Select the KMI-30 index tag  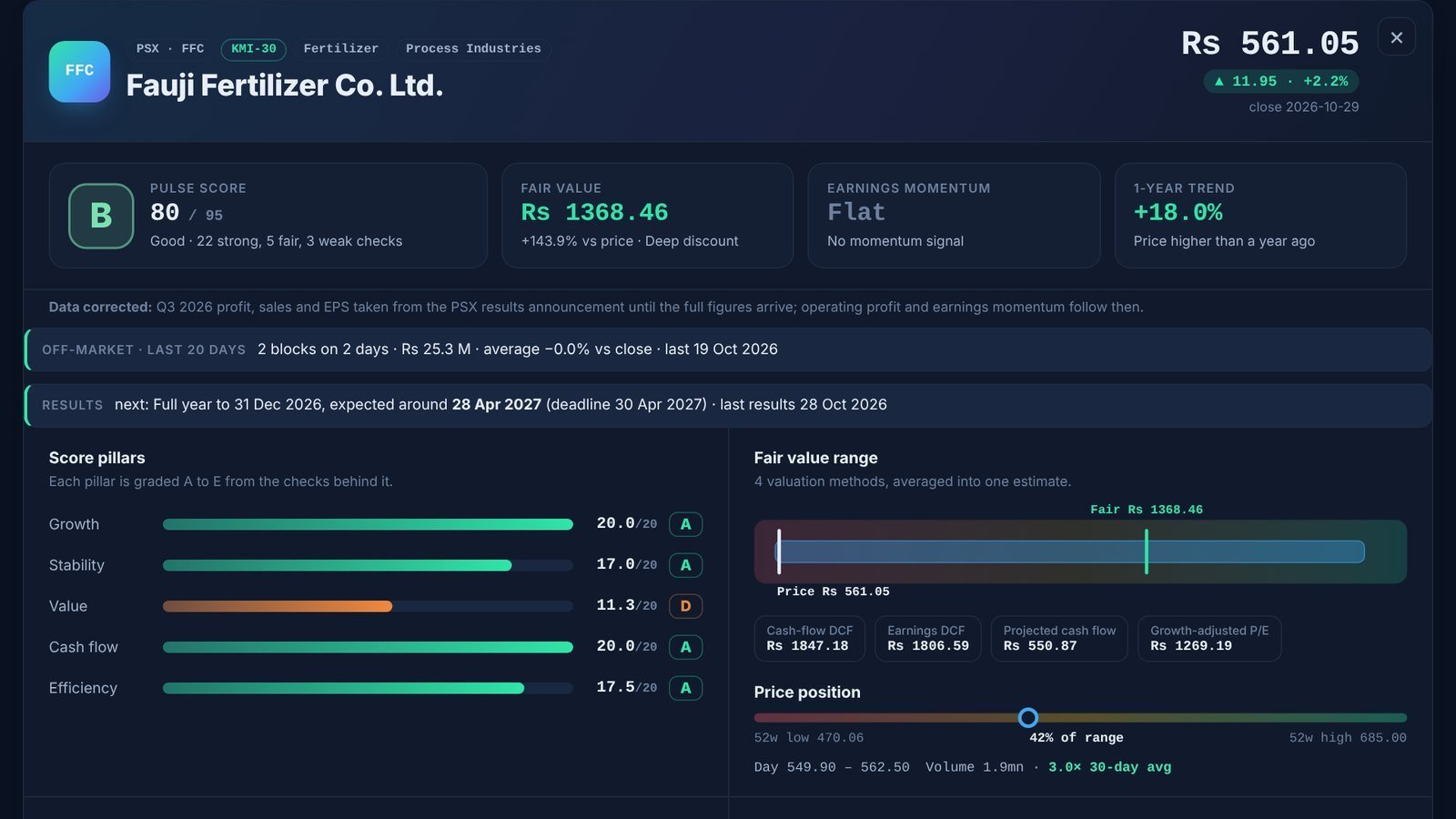point(254,49)
